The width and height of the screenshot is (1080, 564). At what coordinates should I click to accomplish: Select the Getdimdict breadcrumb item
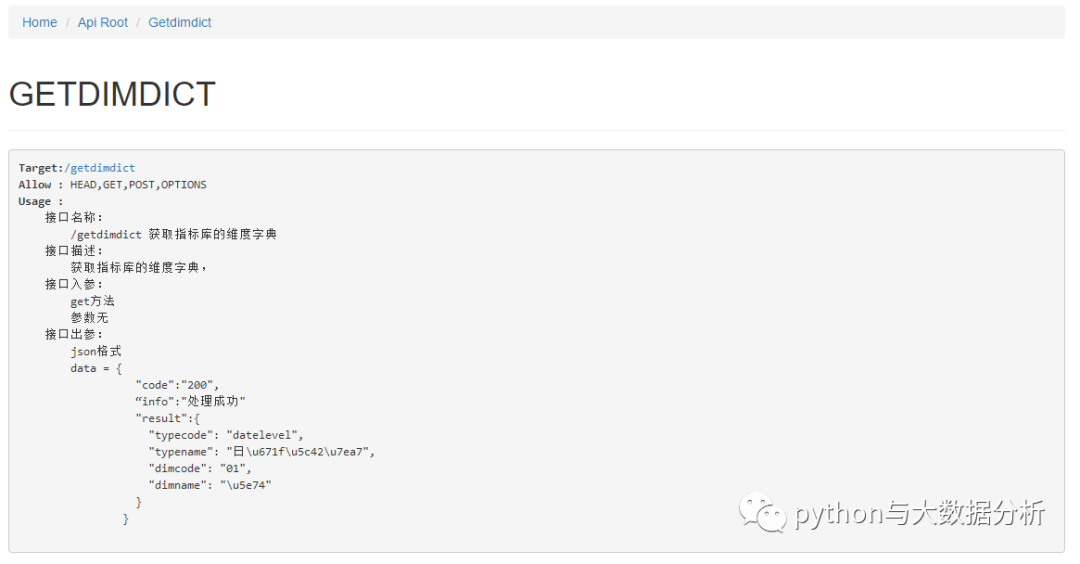[x=180, y=23]
